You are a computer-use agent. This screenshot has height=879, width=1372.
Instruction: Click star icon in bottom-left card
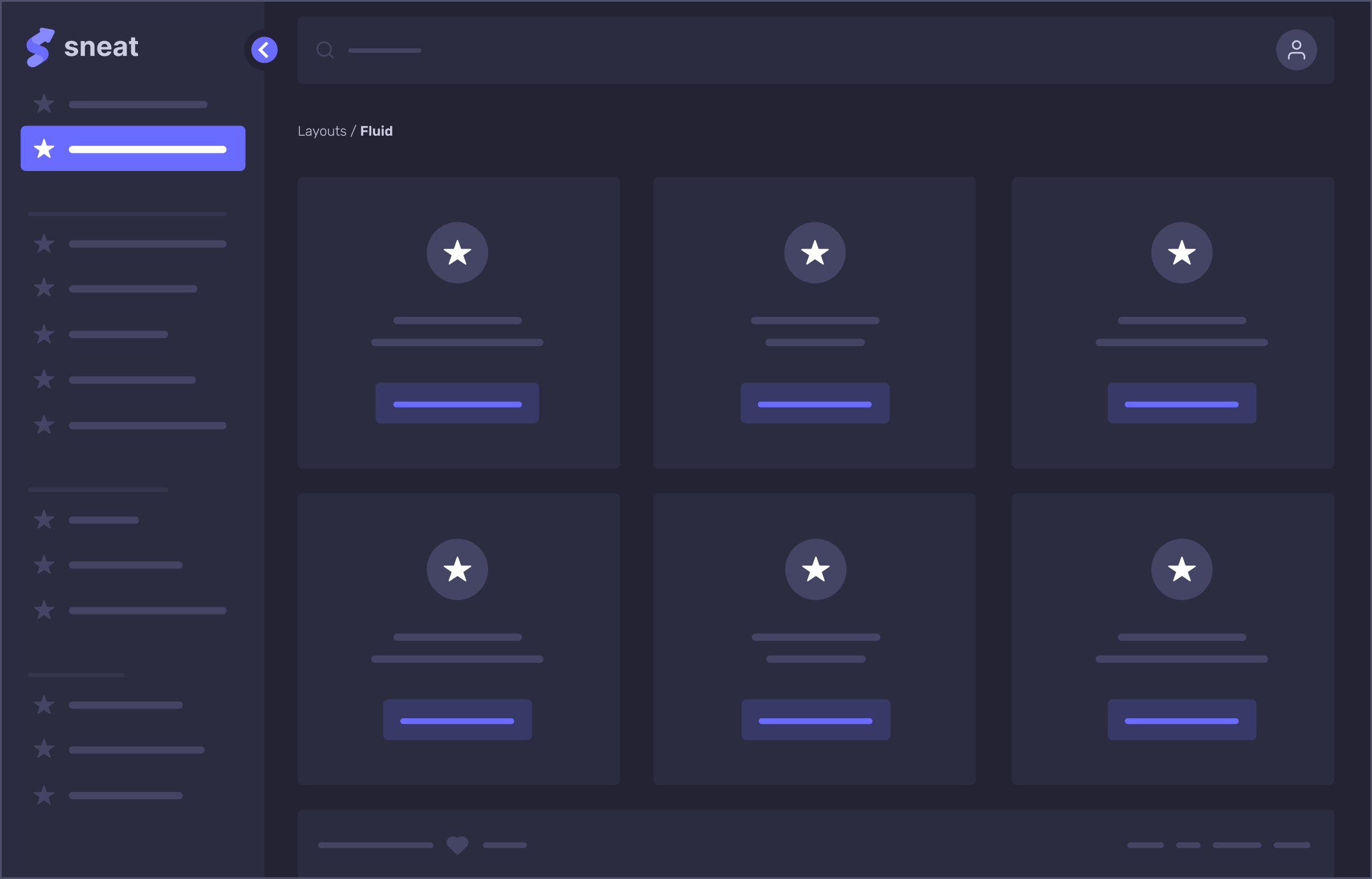click(457, 569)
